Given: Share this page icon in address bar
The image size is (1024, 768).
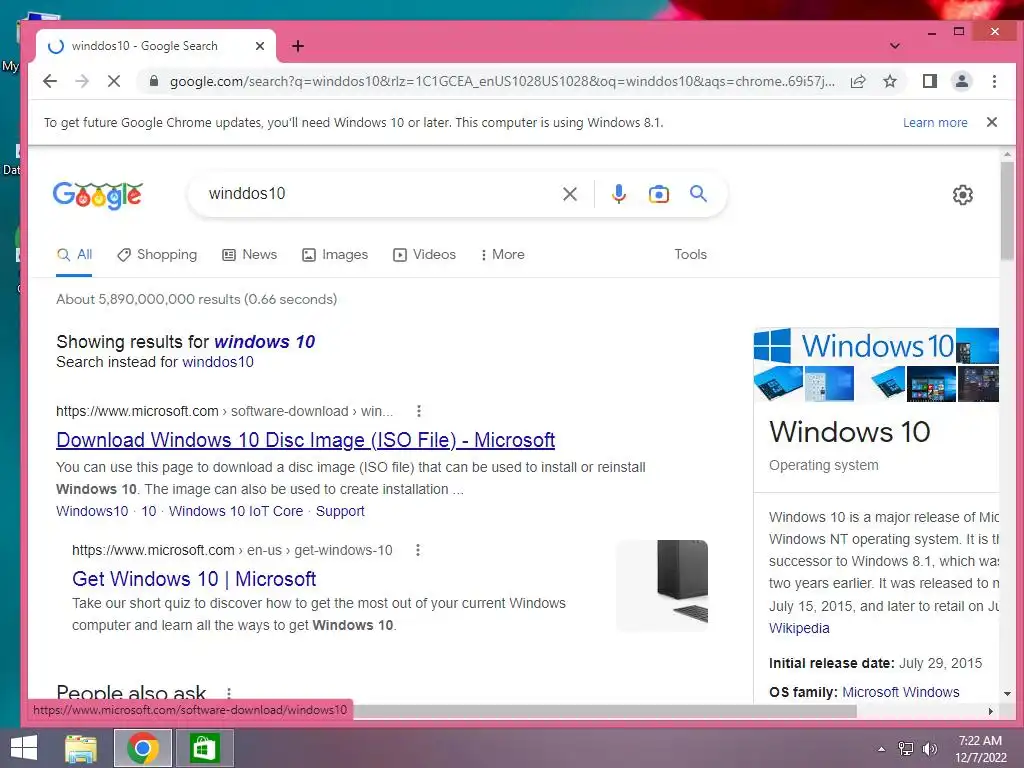Looking at the screenshot, I should click(x=857, y=81).
